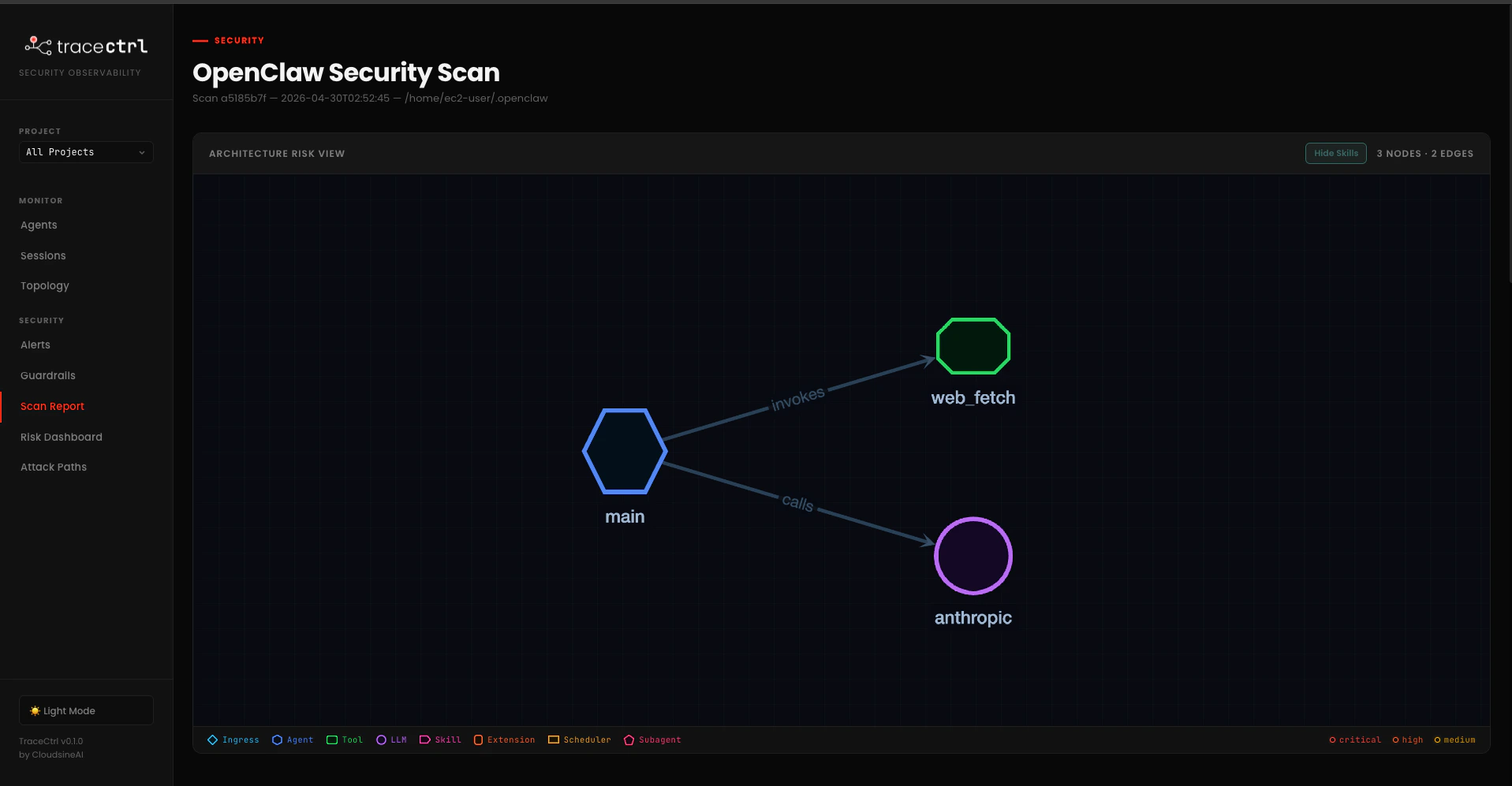
Task: Click the high severity legend marker
Action: pyautogui.click(x=1395, y=739)
